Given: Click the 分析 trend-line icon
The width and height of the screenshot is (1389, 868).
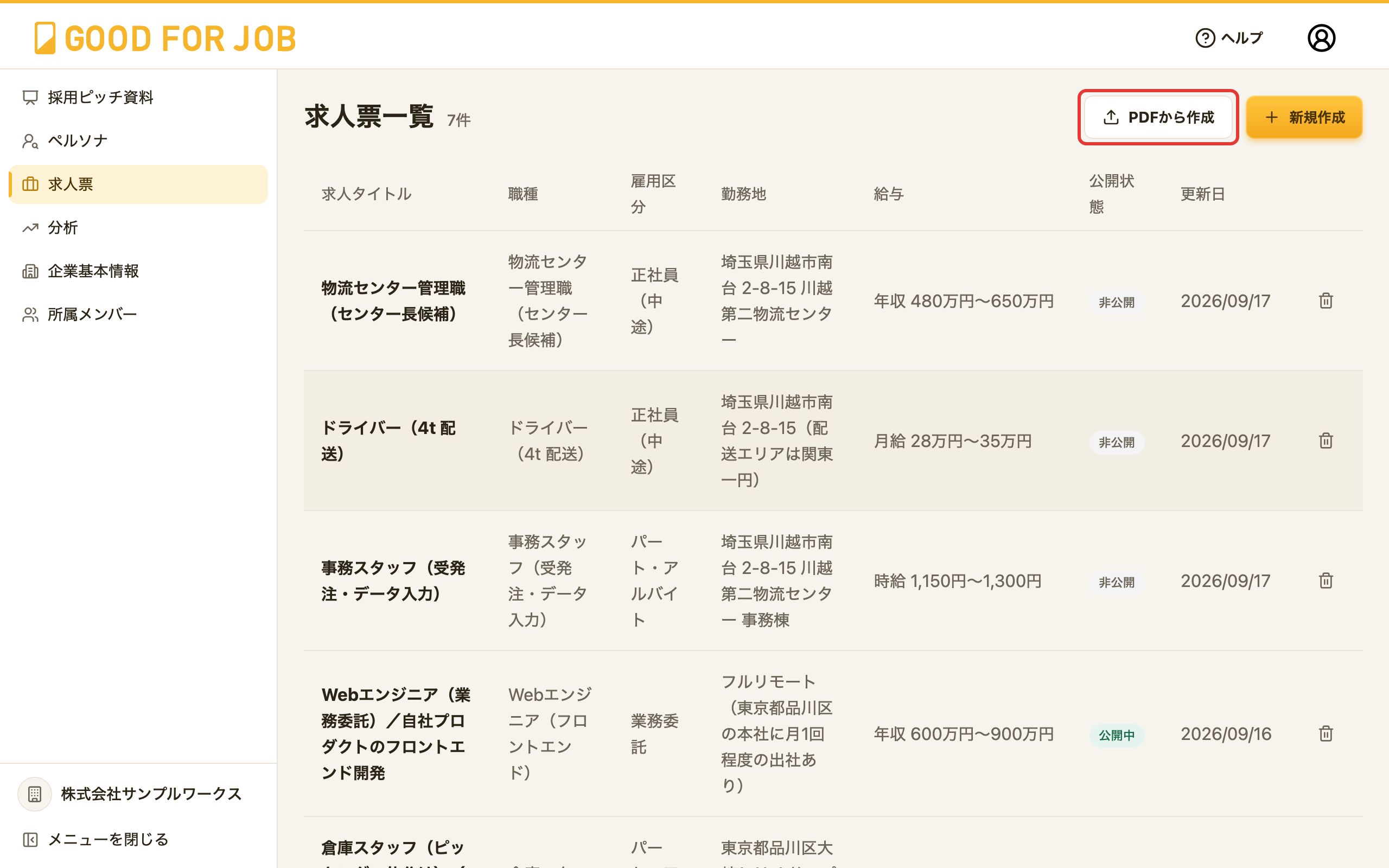Looking at the screenshot, I should [x=30, y=228].
